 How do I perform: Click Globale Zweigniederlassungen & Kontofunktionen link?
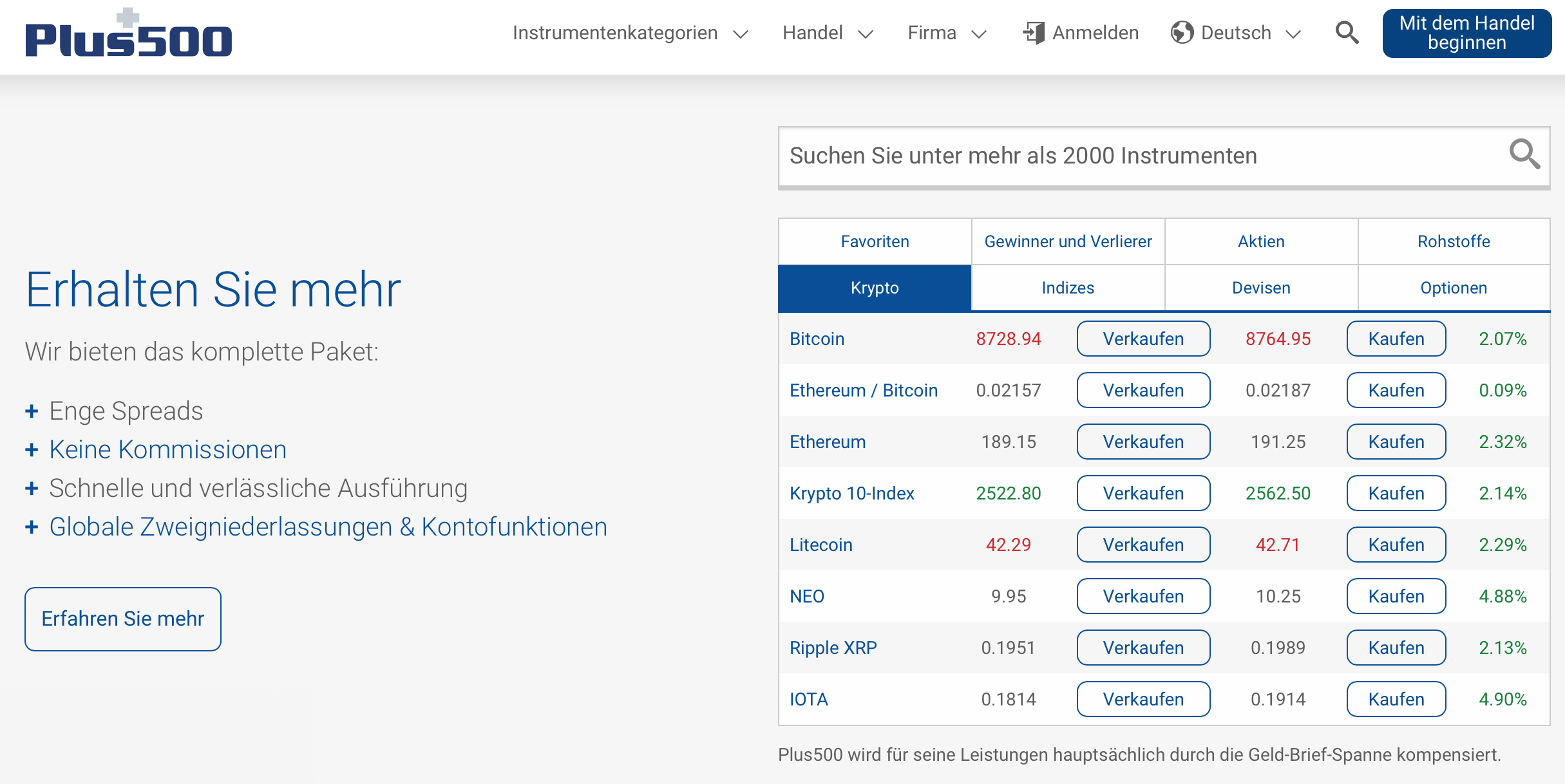point(328,527)
